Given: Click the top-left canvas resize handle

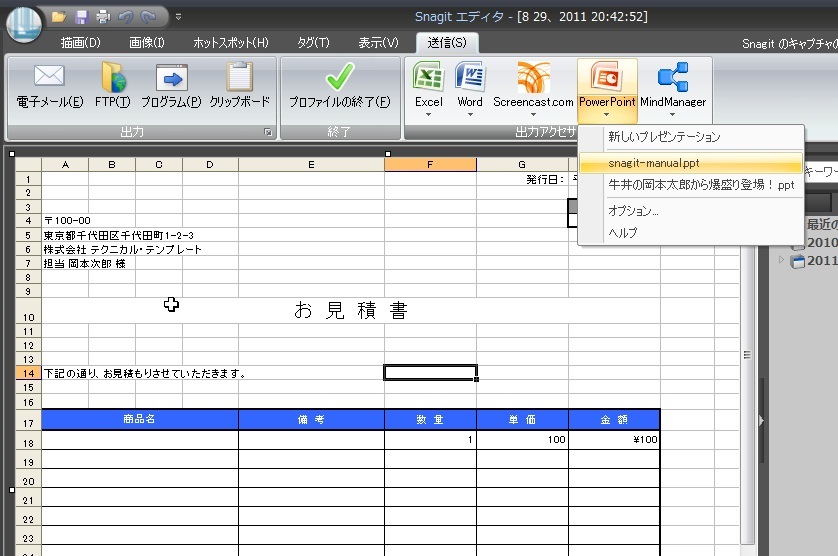Looking at the screenshot, I should [x=12, y=154].
